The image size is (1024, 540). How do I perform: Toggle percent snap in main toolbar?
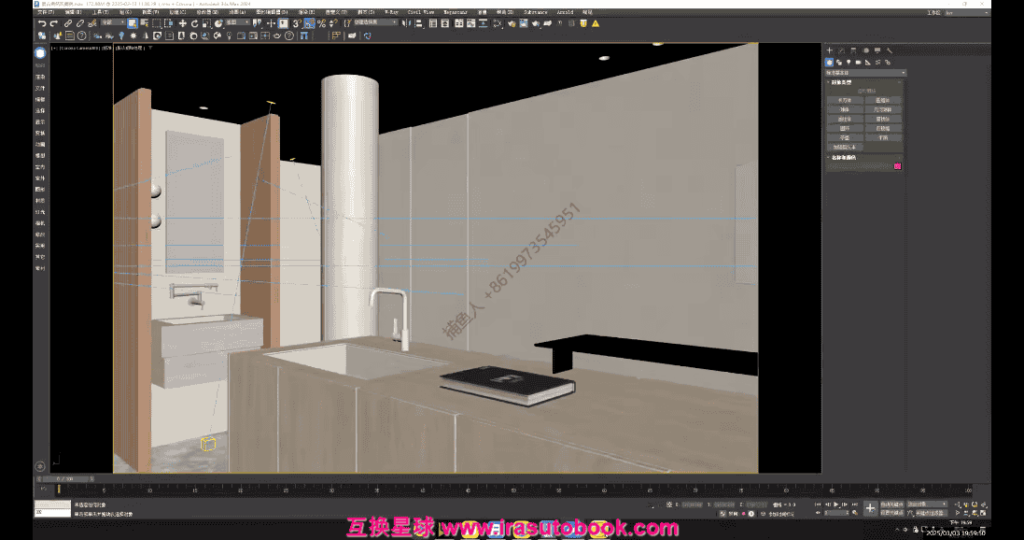click(320, 23)
